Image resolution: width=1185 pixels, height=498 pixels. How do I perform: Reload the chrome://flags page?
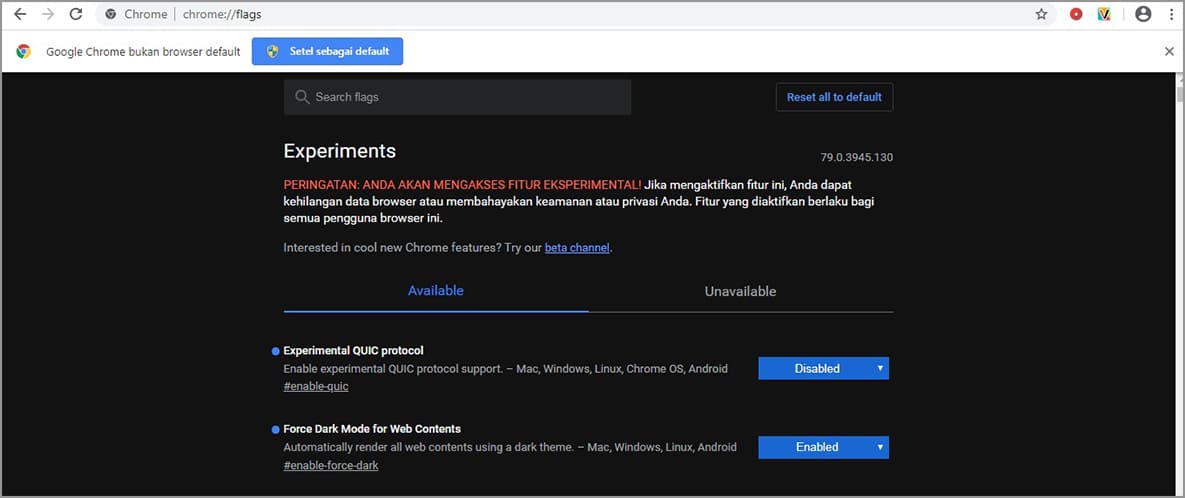tap(76, 15)
